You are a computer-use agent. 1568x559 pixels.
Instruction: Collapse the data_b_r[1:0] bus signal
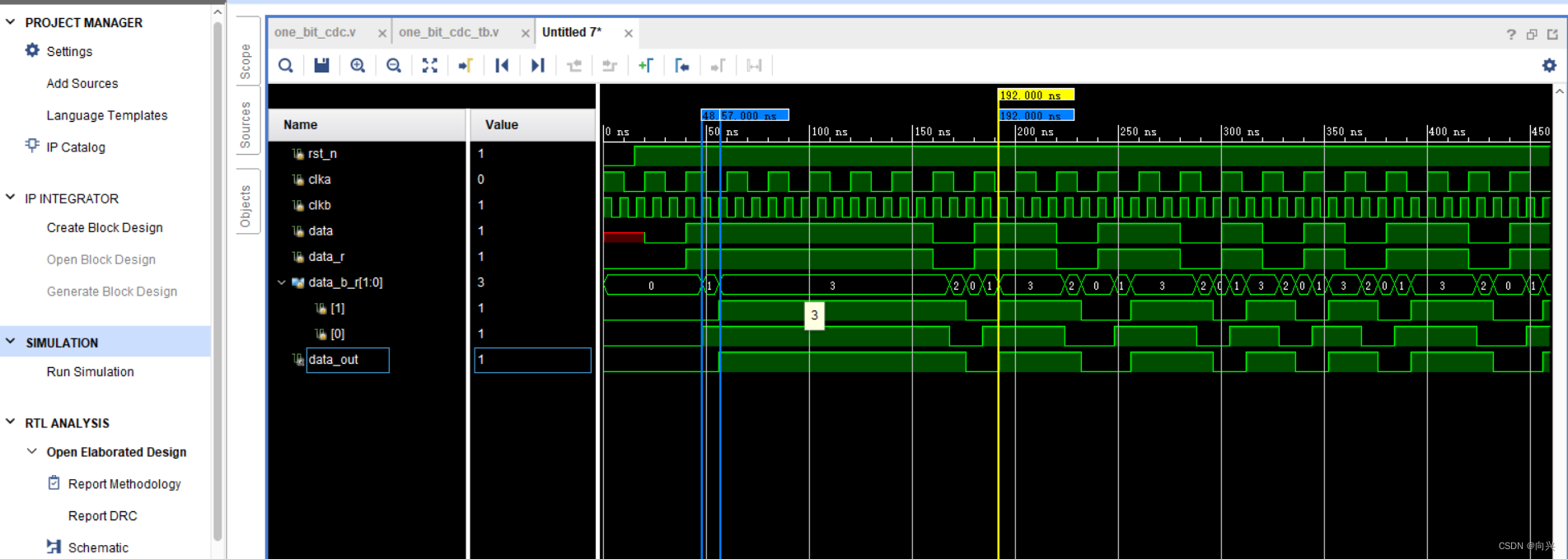[281, 282]
